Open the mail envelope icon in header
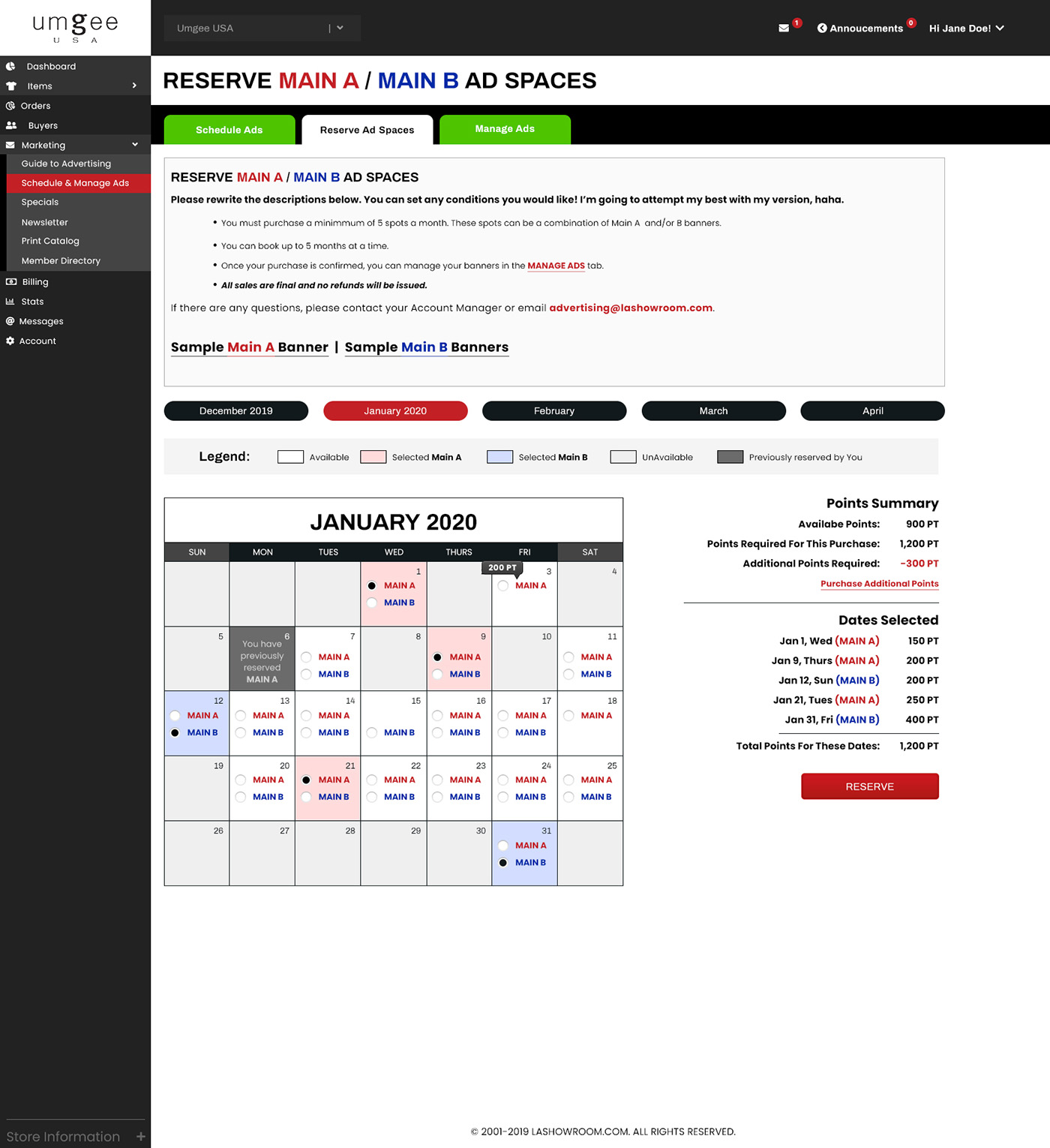Image resolution: width=1050 pixels, height=1148 pixels. tap(784, 29)
